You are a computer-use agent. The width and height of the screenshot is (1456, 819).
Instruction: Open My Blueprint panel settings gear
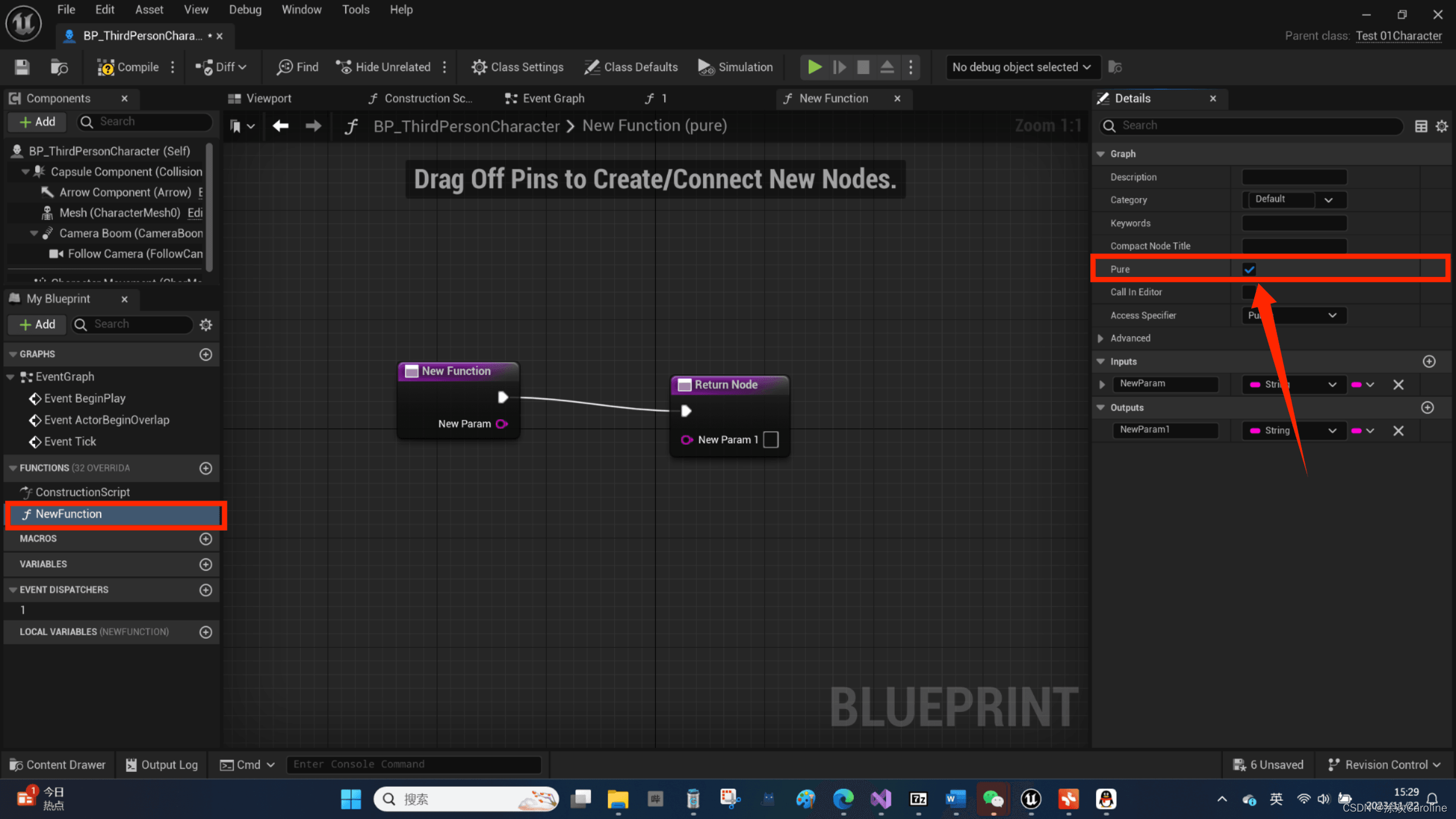pos(206,324)
